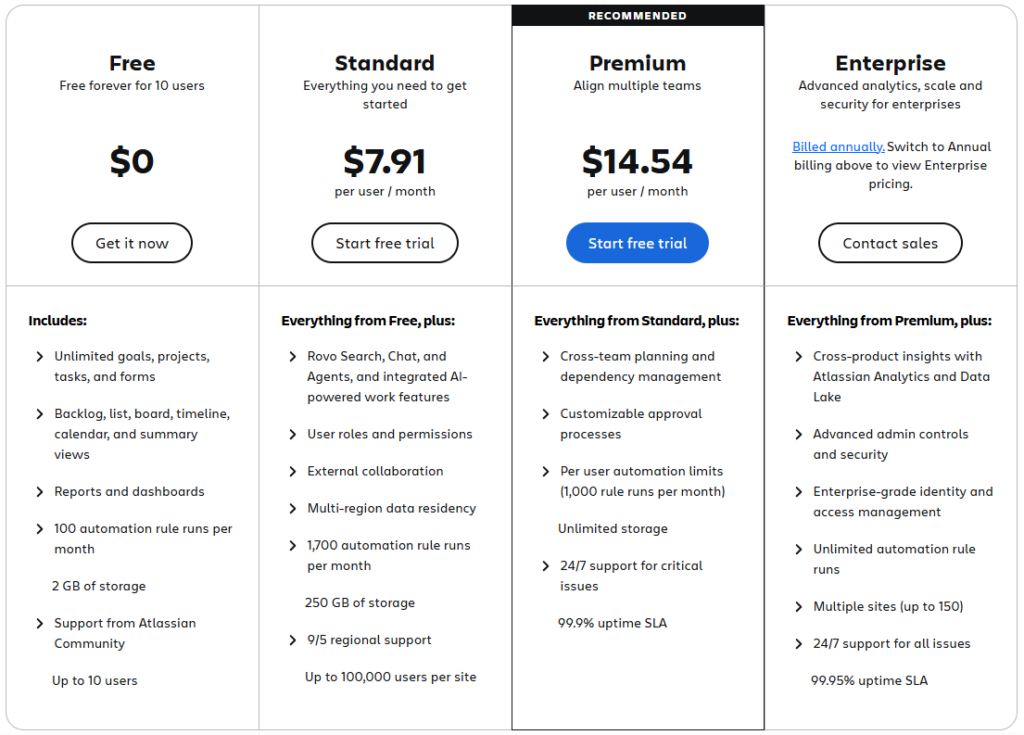Expand User roles and permissions details
The image size is (1024, 735).
[293, 434]
